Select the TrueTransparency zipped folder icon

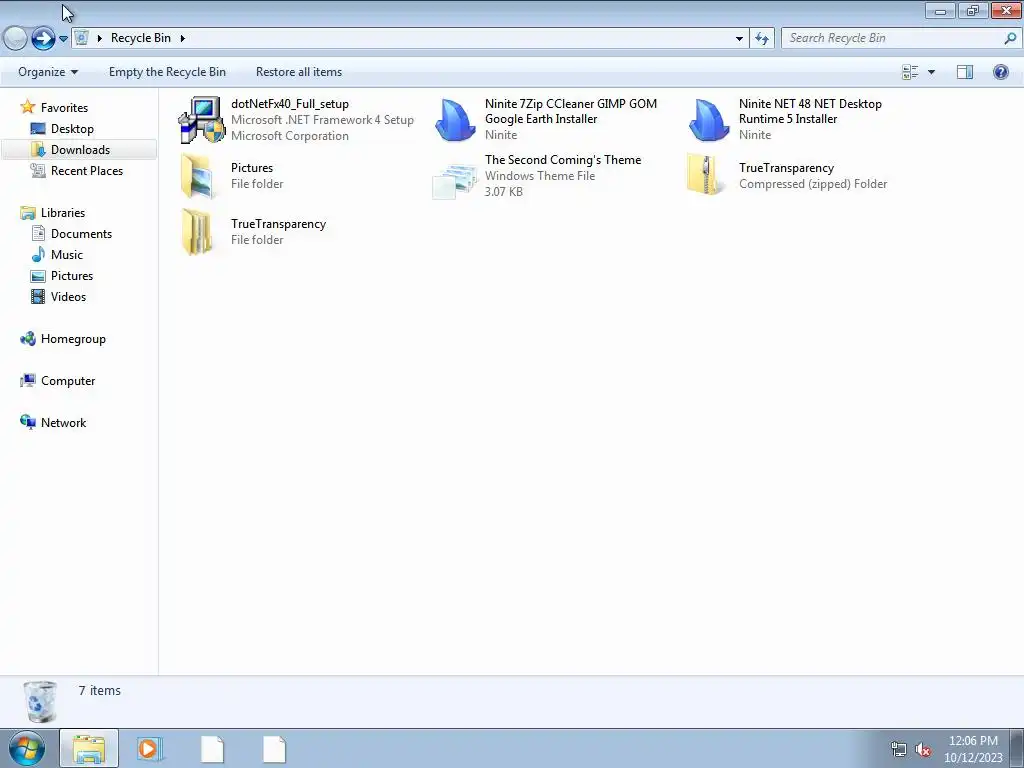[x=705, y=174]
